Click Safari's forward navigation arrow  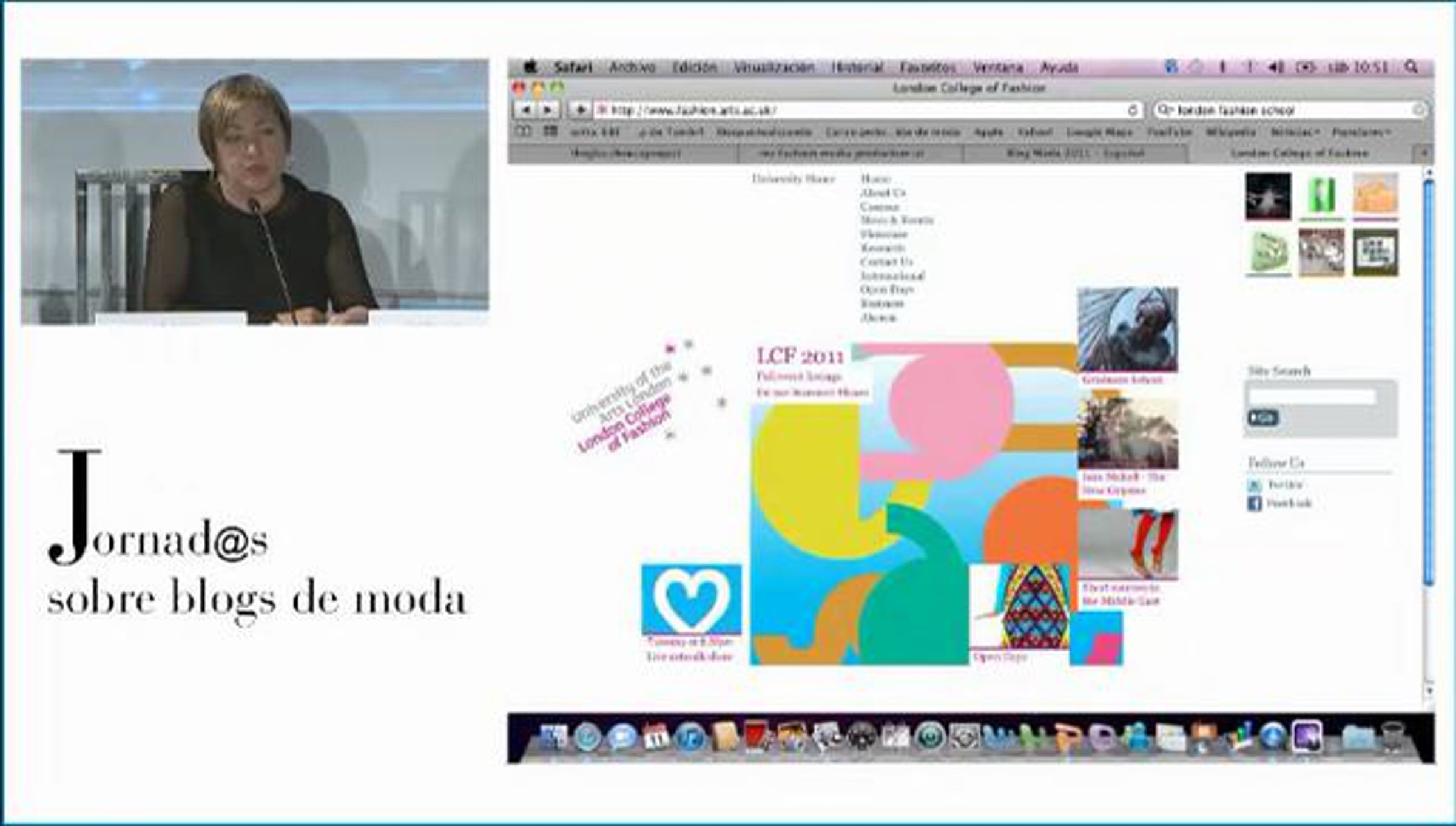[x=548, y=110]
